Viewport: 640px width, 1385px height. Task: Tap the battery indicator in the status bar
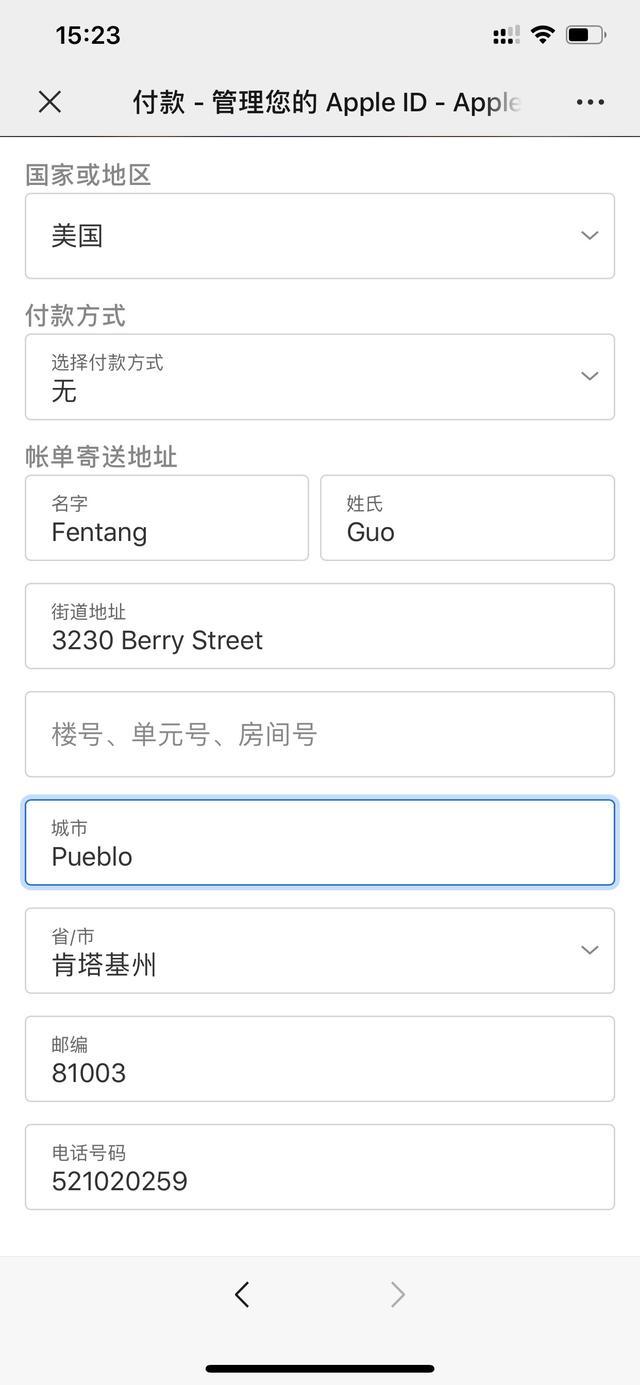click(x=584, y=33)
